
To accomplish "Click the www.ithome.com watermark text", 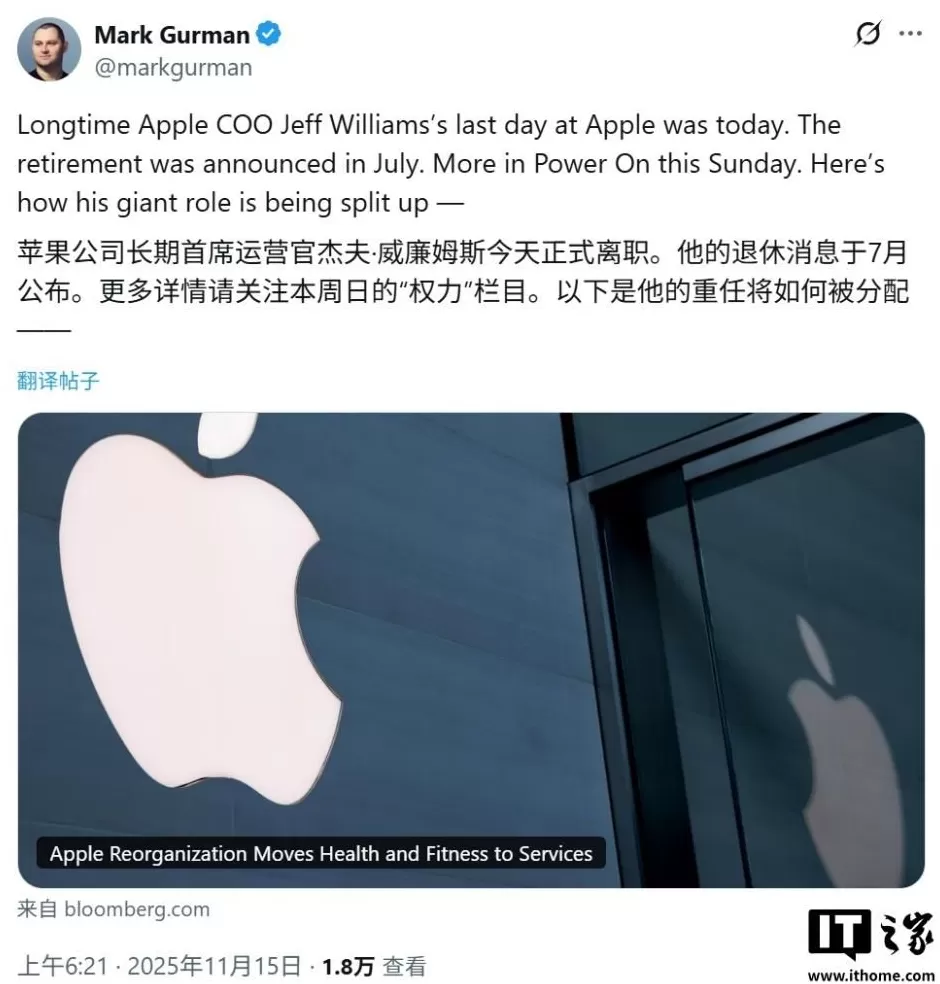I will tap(871, 975).
